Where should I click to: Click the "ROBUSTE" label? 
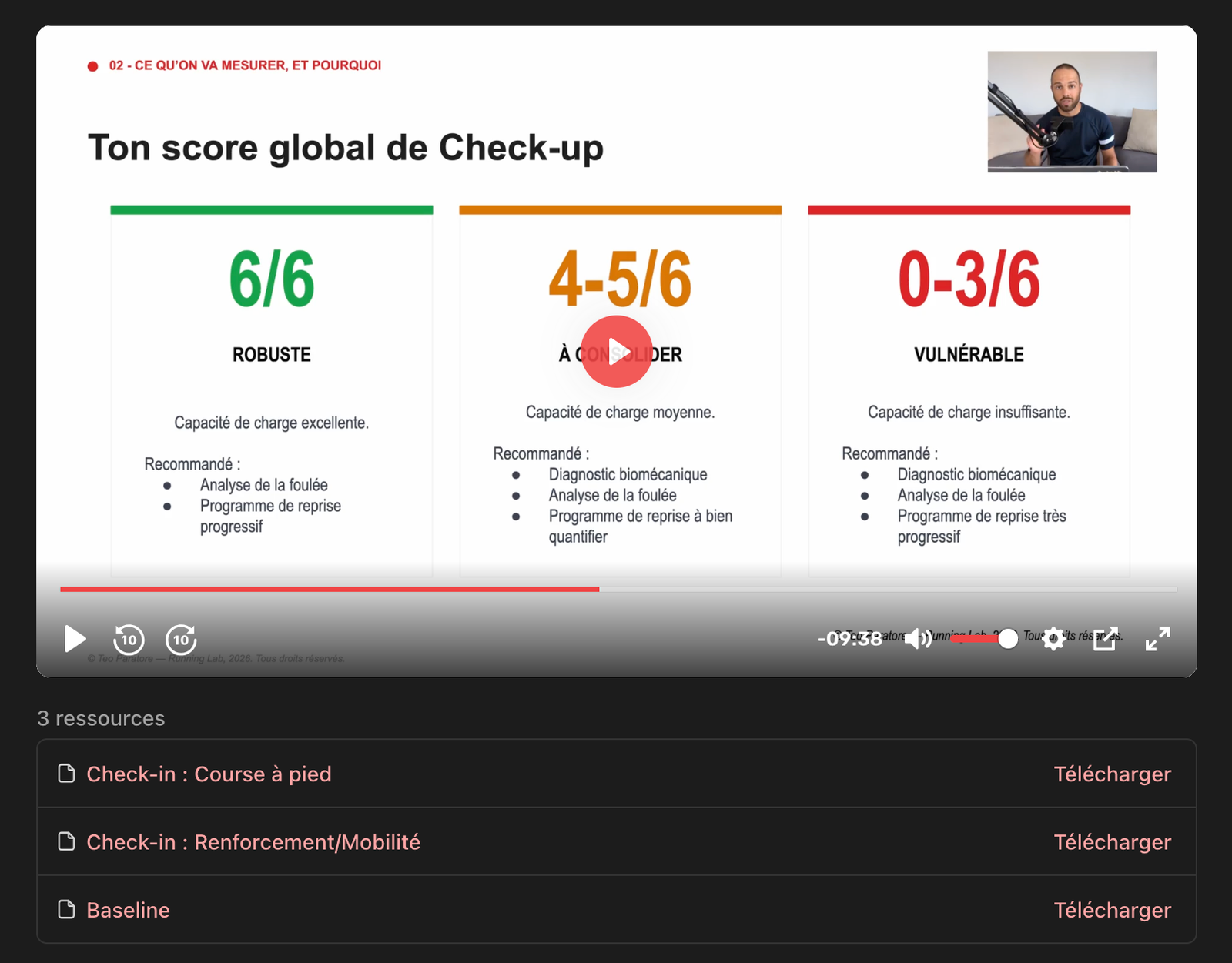pos(272,355)
